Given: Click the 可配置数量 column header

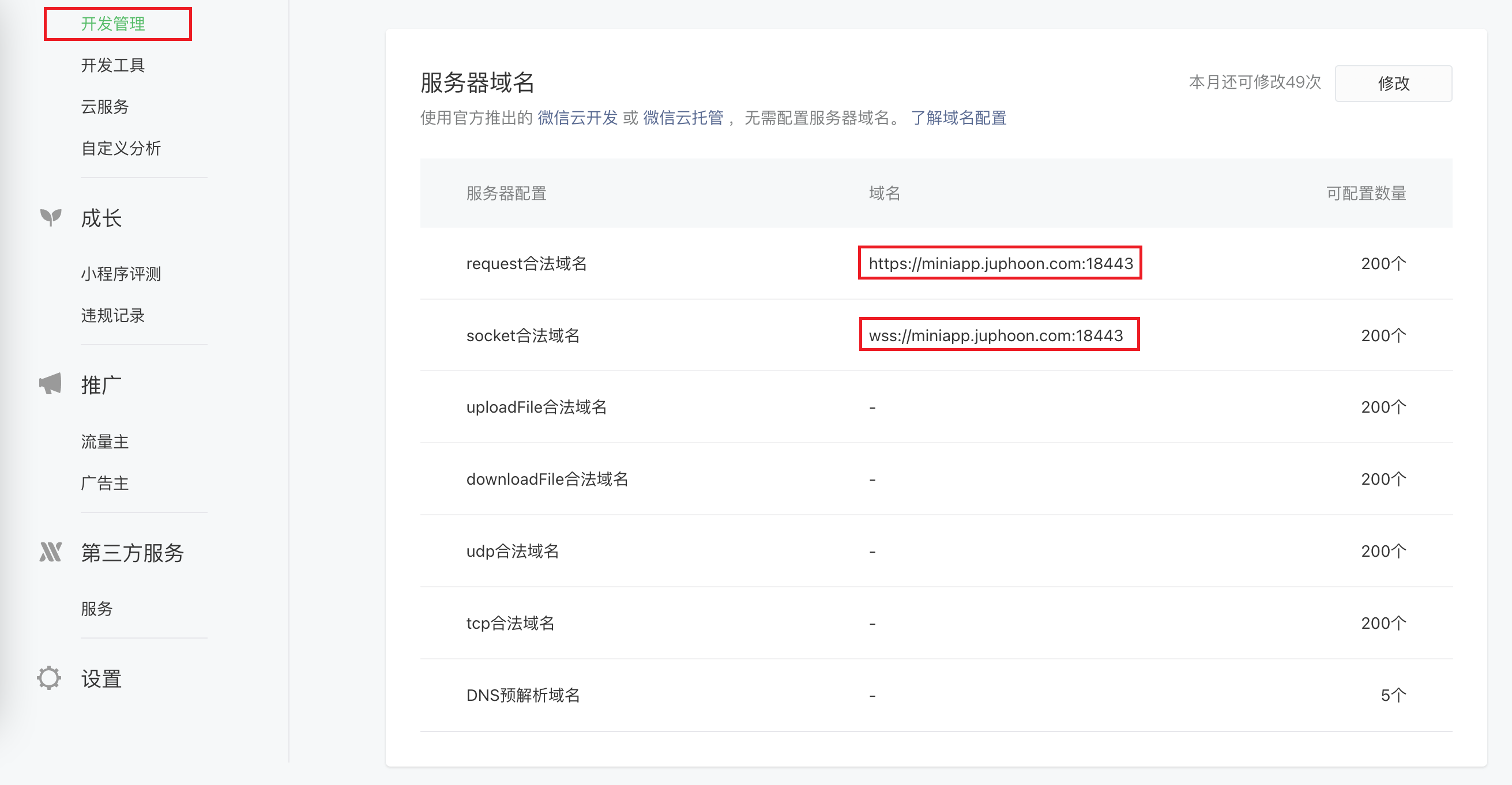Looking at the screenshot, I should pyautogui.click(x=1366, y=193).
